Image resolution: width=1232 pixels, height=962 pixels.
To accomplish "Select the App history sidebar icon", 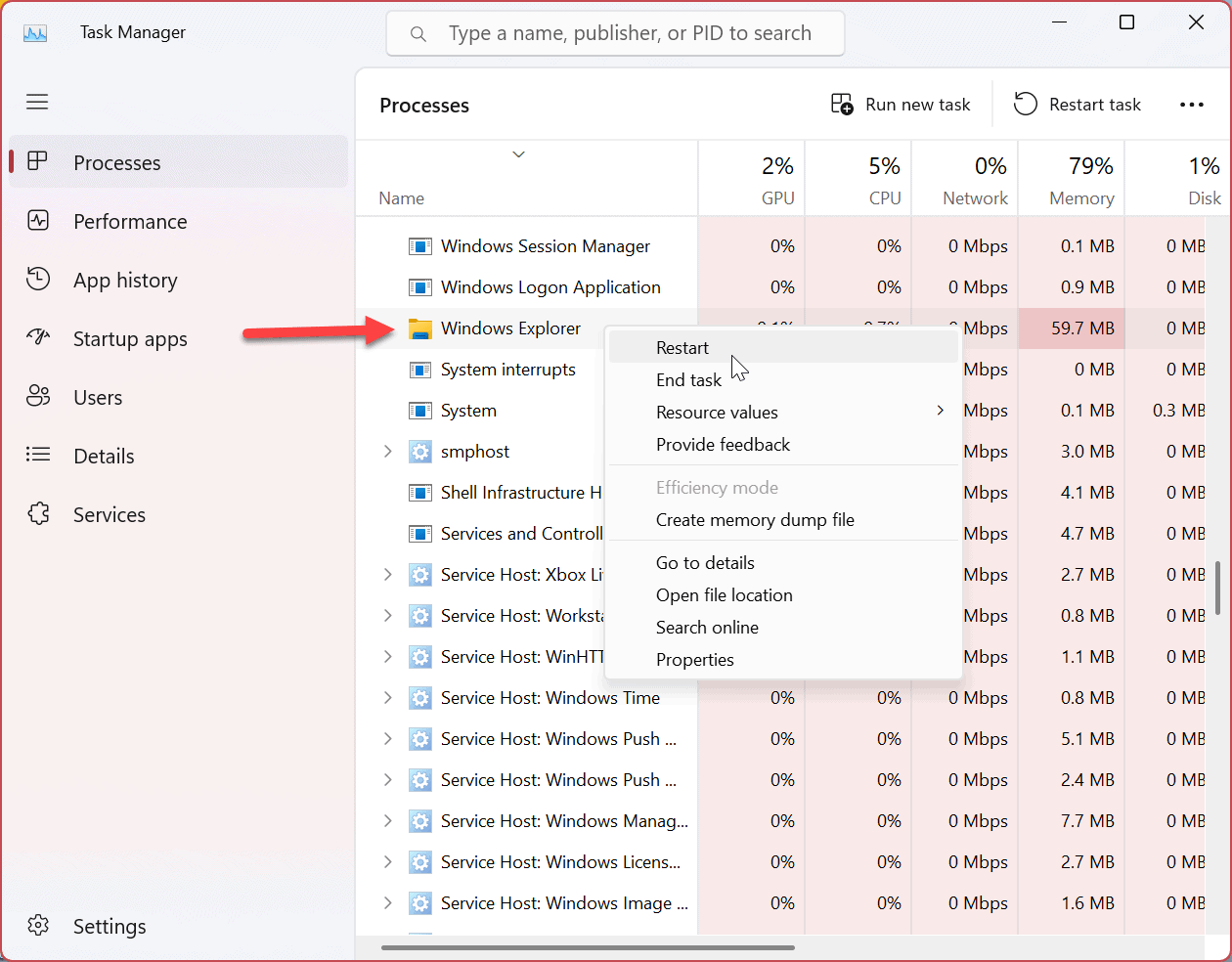I will pos(38,281).
